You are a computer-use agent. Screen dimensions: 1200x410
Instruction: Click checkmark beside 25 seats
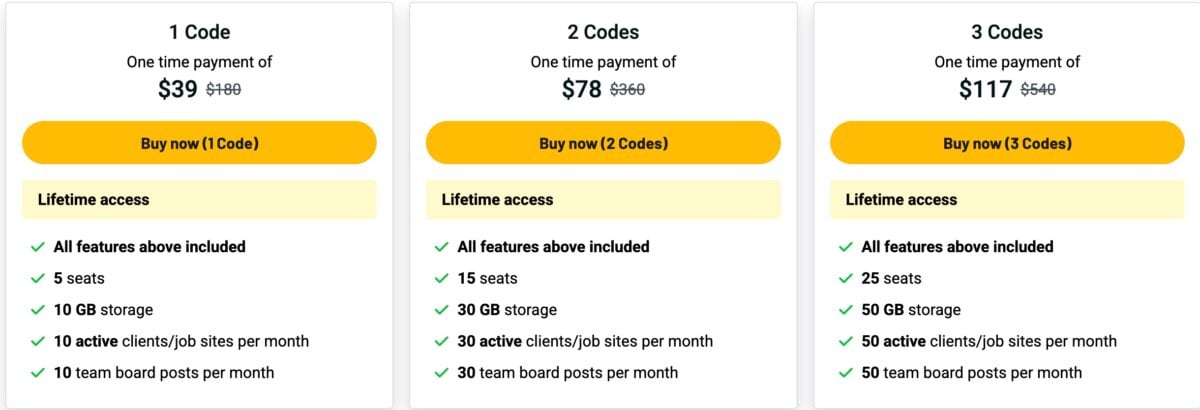point(846,278)
